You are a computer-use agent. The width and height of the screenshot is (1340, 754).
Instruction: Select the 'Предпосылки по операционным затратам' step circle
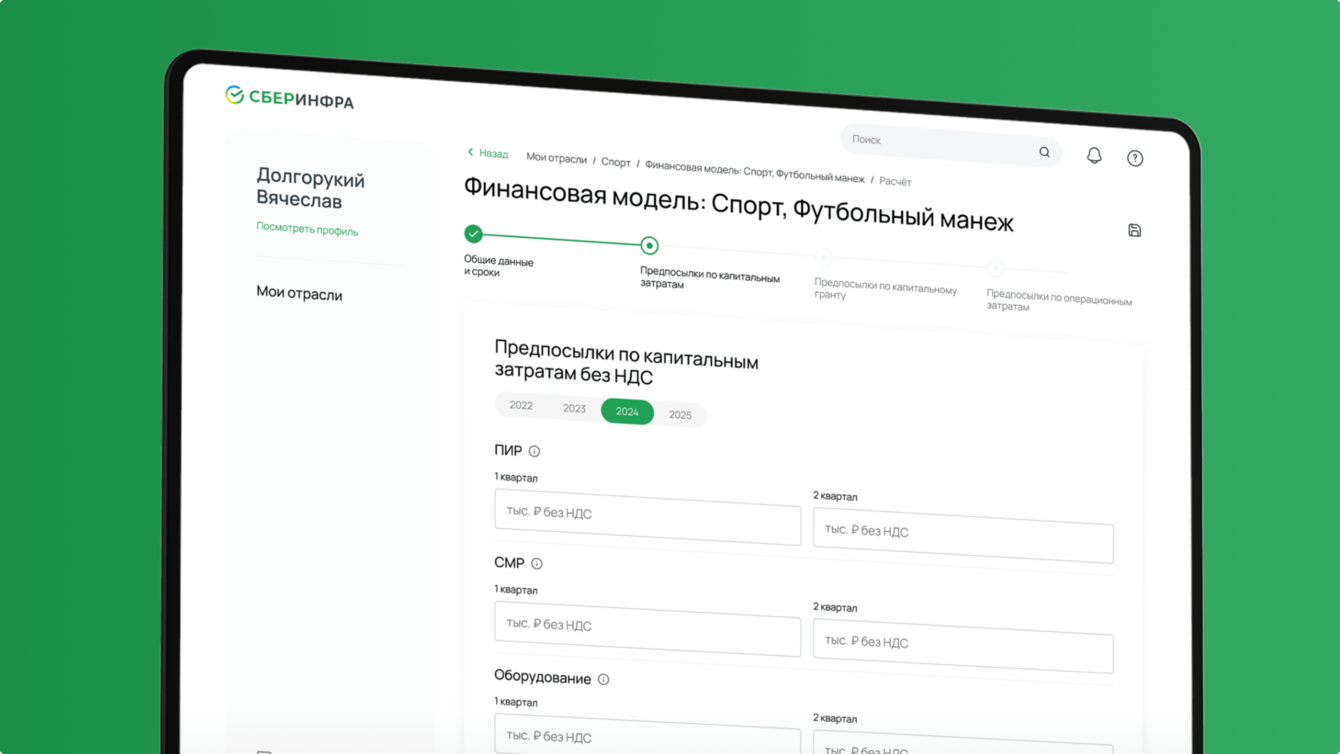click(994, 268)
